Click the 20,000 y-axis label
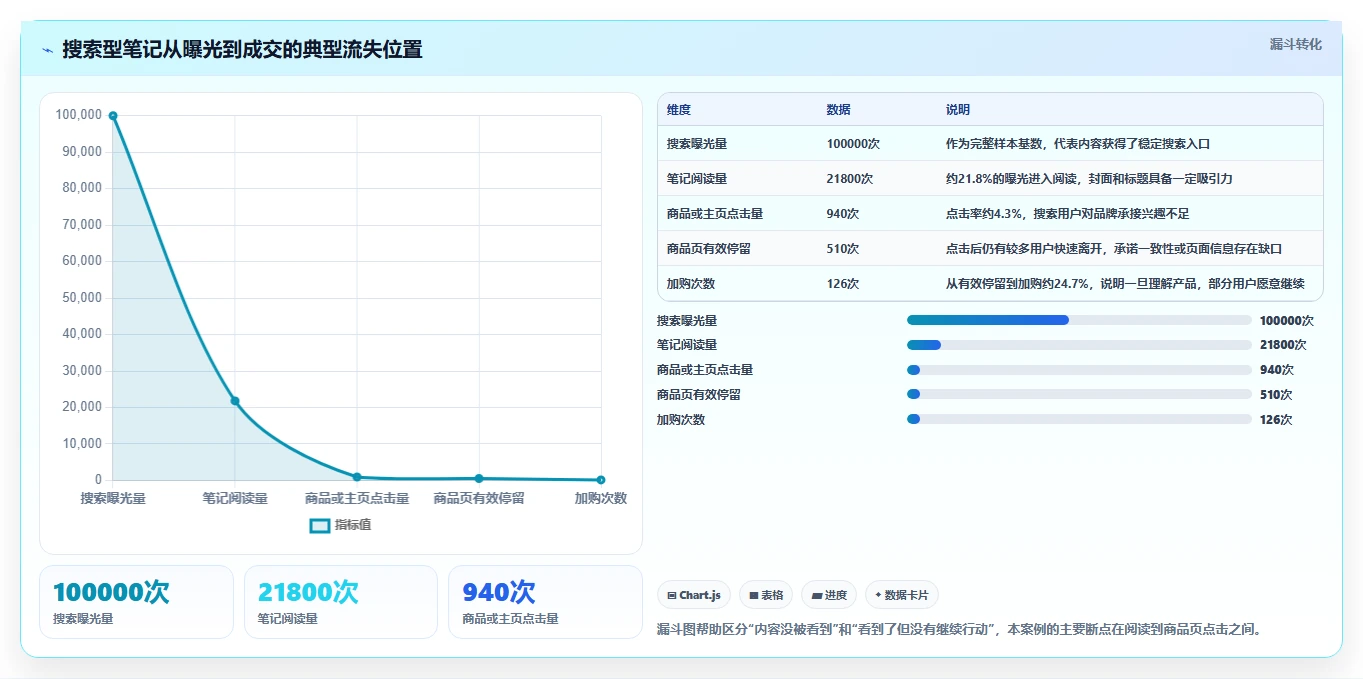 pos(81,407)
